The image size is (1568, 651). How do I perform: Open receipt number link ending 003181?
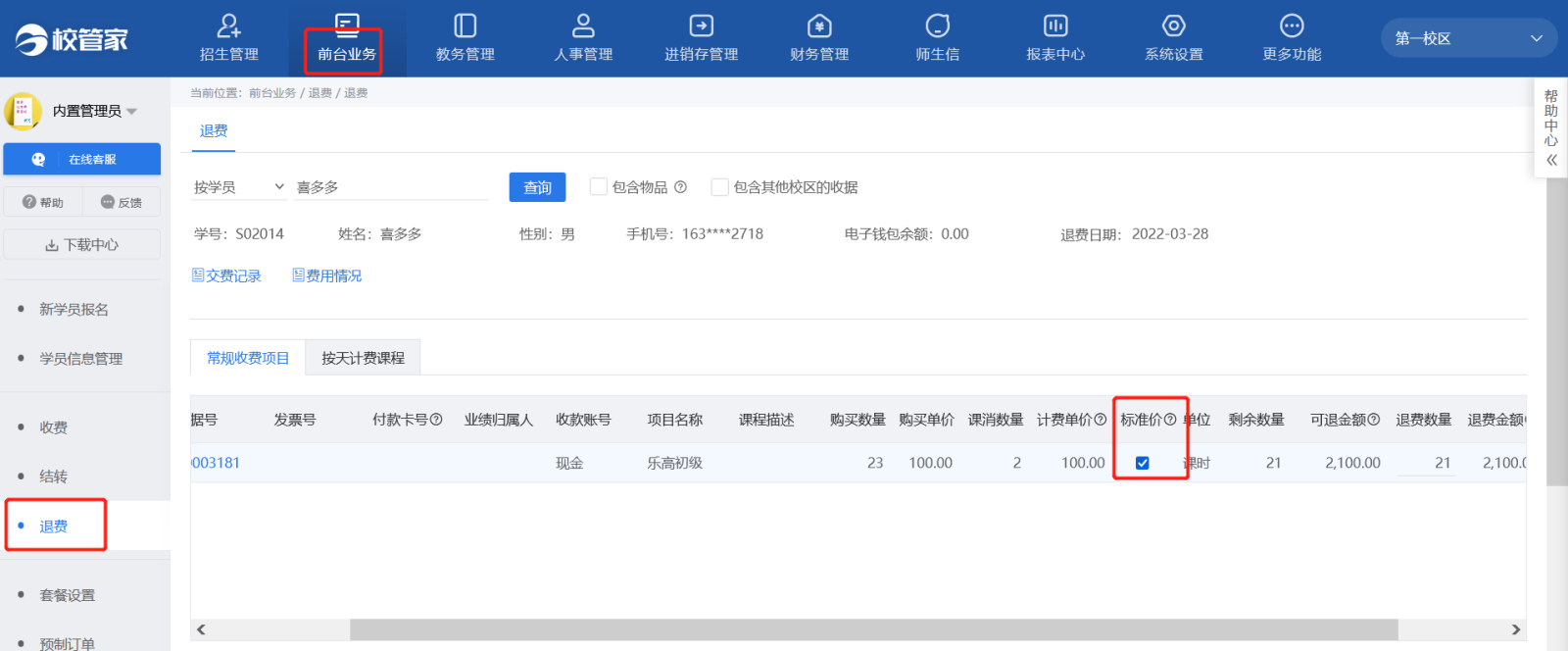pos(216,463)
